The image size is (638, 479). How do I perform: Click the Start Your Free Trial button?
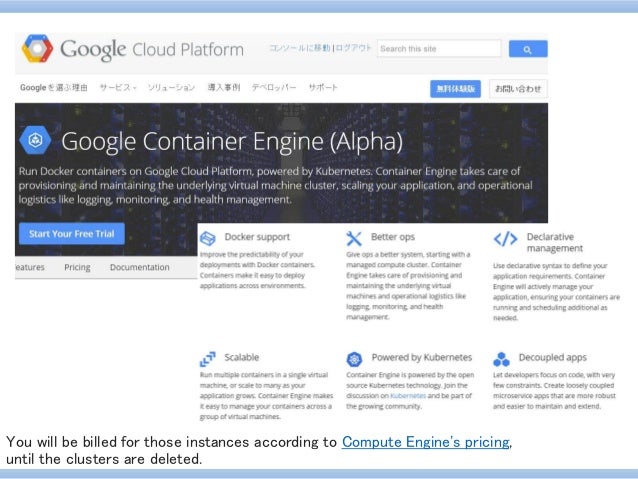[72, 234]
